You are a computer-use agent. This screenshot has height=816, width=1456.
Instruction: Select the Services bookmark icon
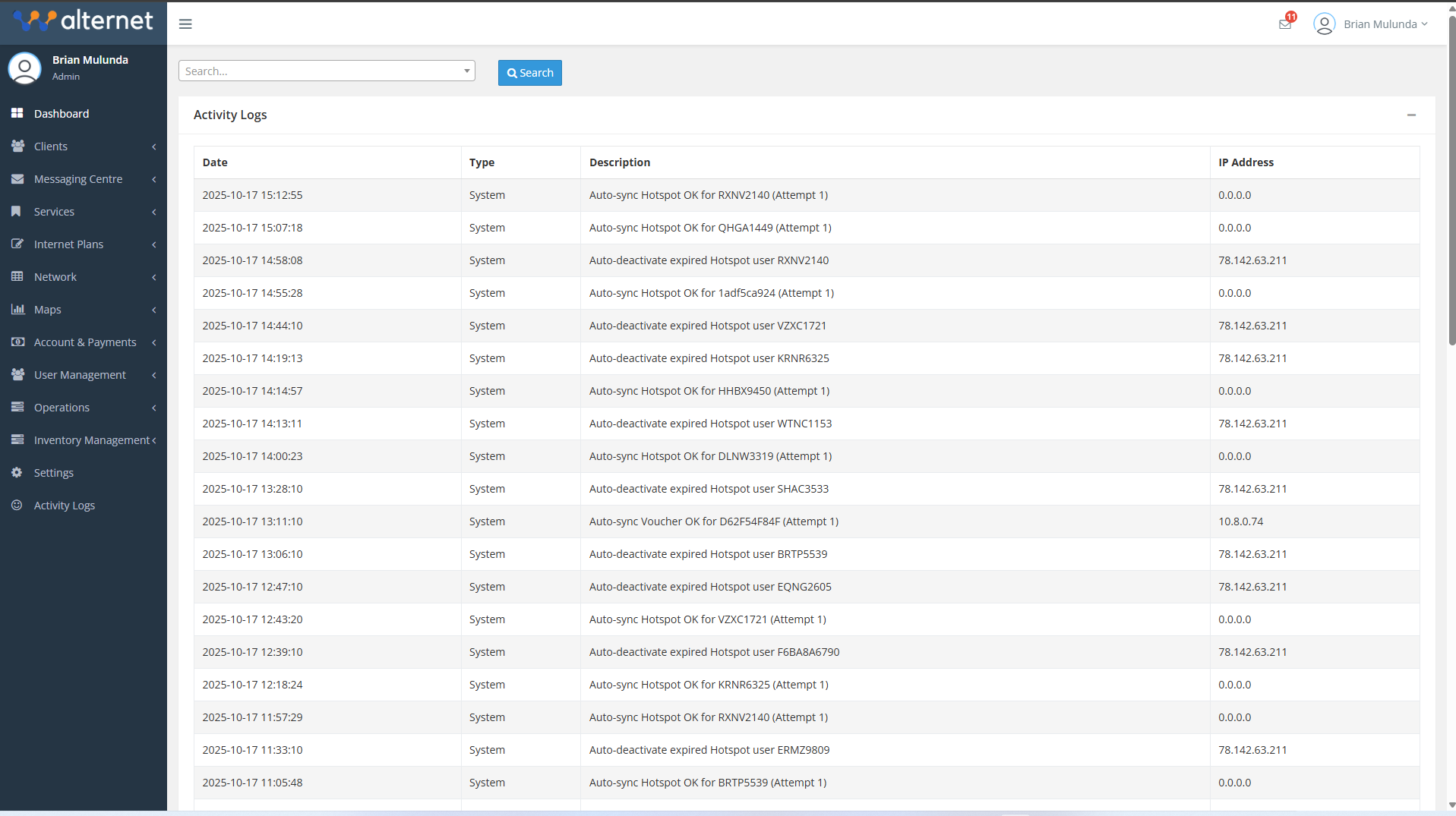point(17,211)
